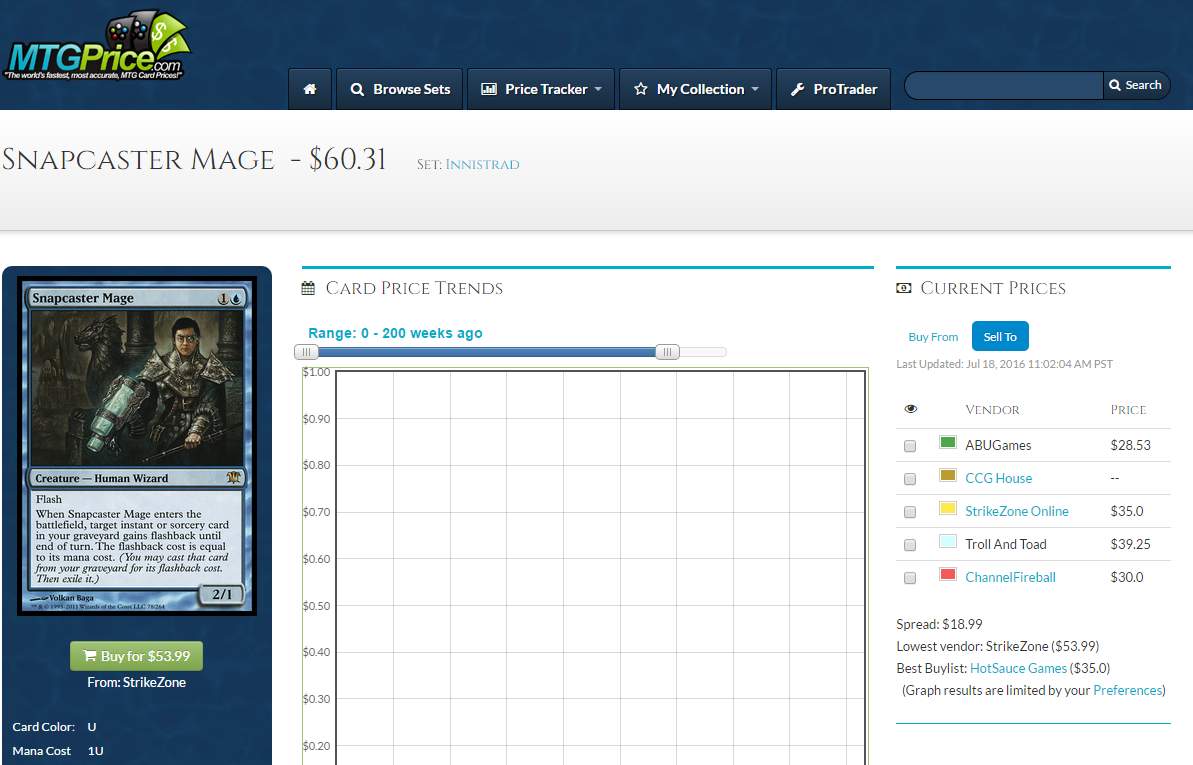Image resolution: width=1193 pixels, height=765 pixels.
Task: Click the Price Tracker chart icon
Action: [489, 89]
